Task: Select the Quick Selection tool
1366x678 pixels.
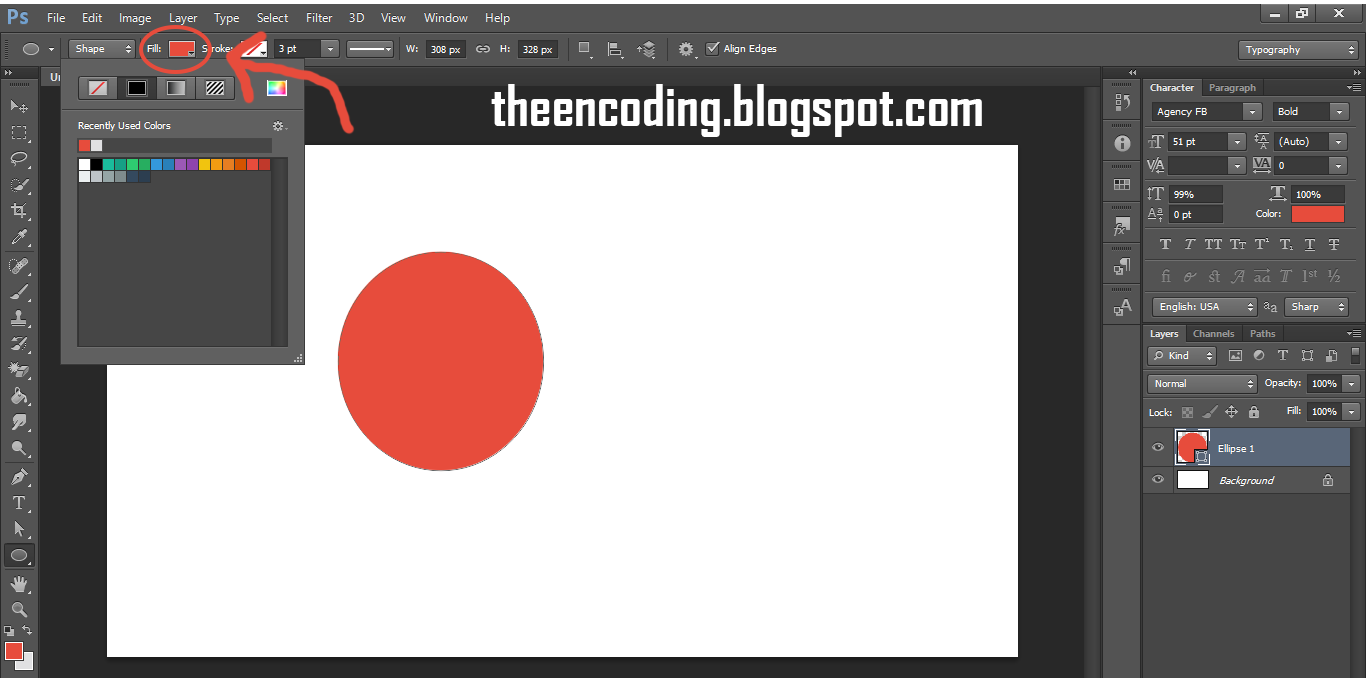Action: [19, 185]
